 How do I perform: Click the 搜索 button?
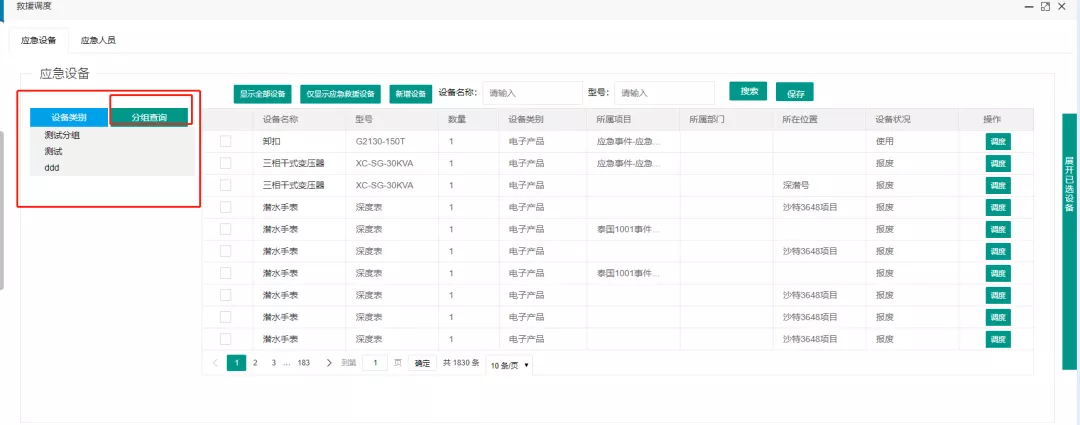[x=748, y=91]
